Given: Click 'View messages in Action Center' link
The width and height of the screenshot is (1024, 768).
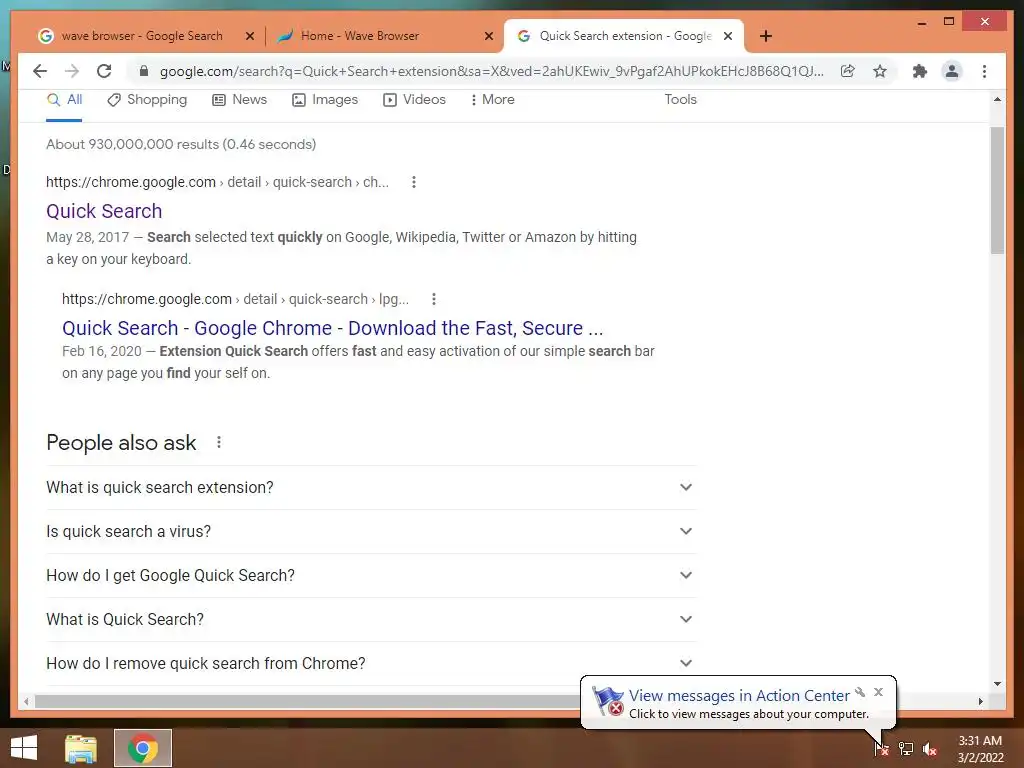Looking at the screenshot, I should pos(739,696).
